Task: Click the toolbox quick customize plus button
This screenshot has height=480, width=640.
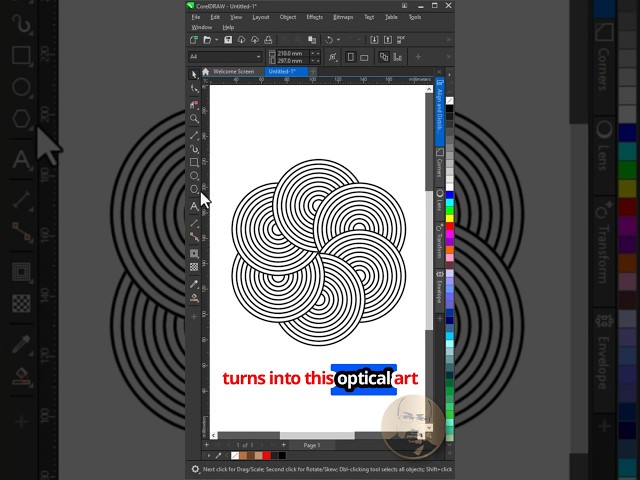Action: (194, 316)
